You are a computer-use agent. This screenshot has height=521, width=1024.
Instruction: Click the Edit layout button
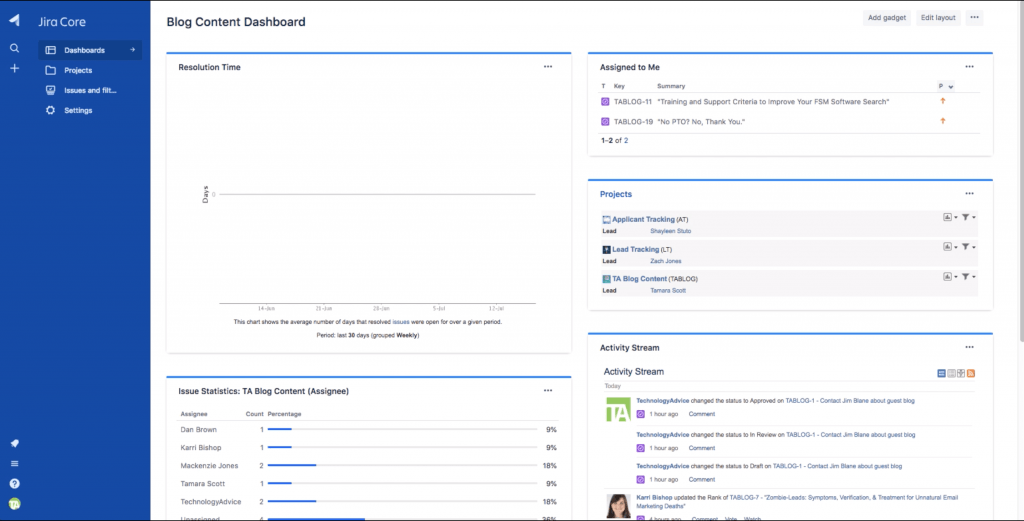click(938, 18)
